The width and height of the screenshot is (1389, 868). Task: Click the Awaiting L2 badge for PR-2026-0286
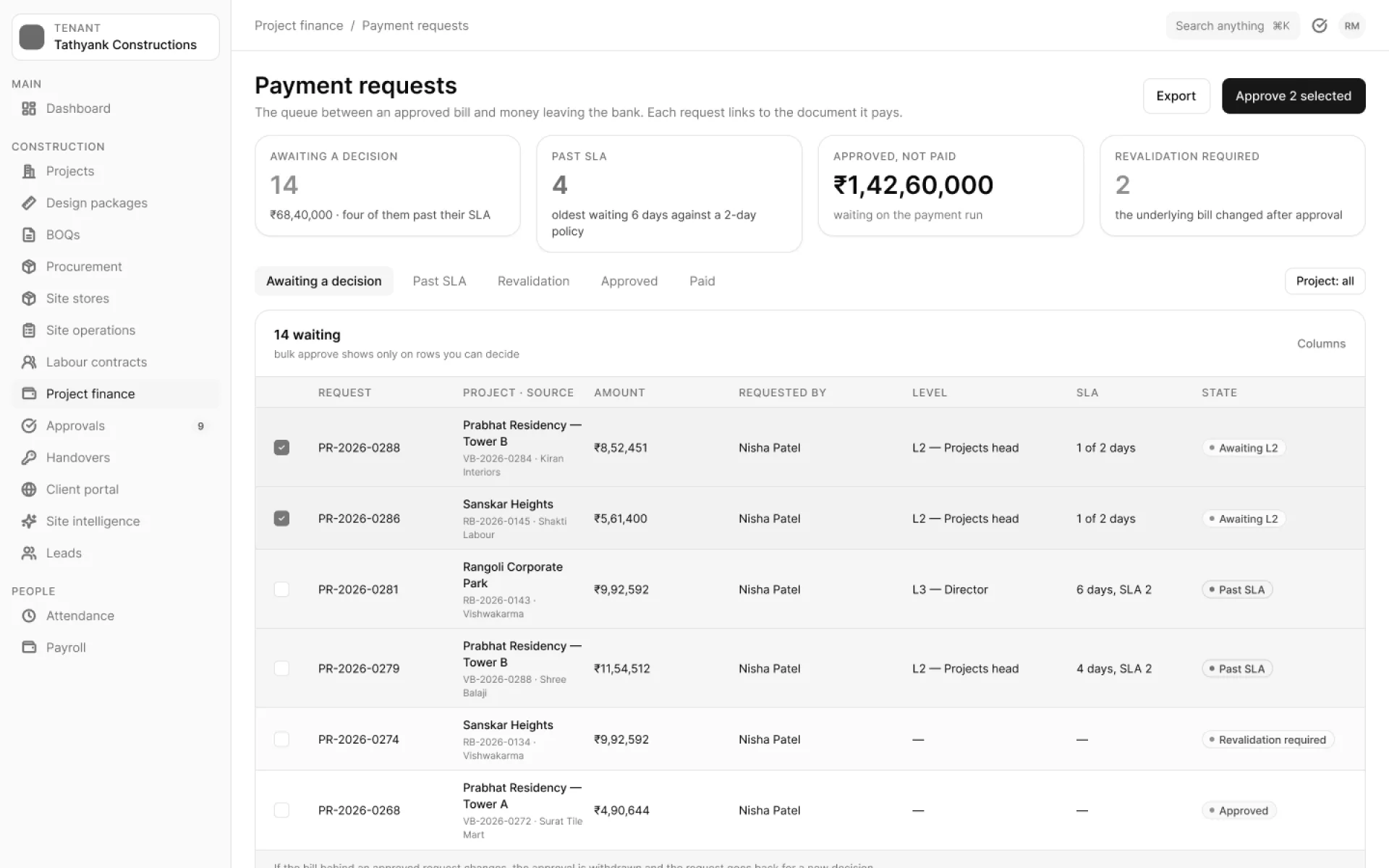[1244, 519]
